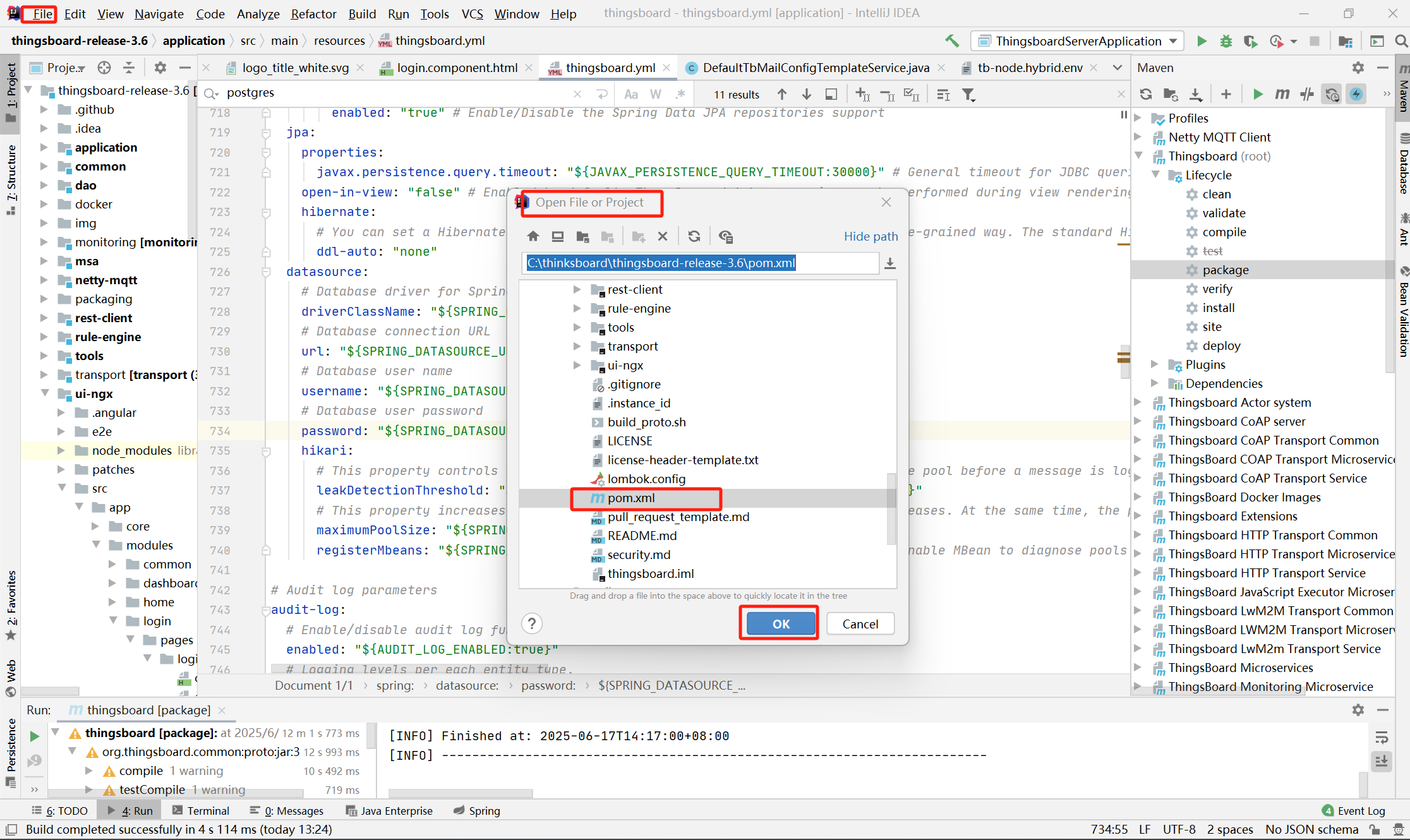Switch to DefaultTbMailConfigTemplateService.java tab
Screen dimensions: 1410x840
click(815, 68)
